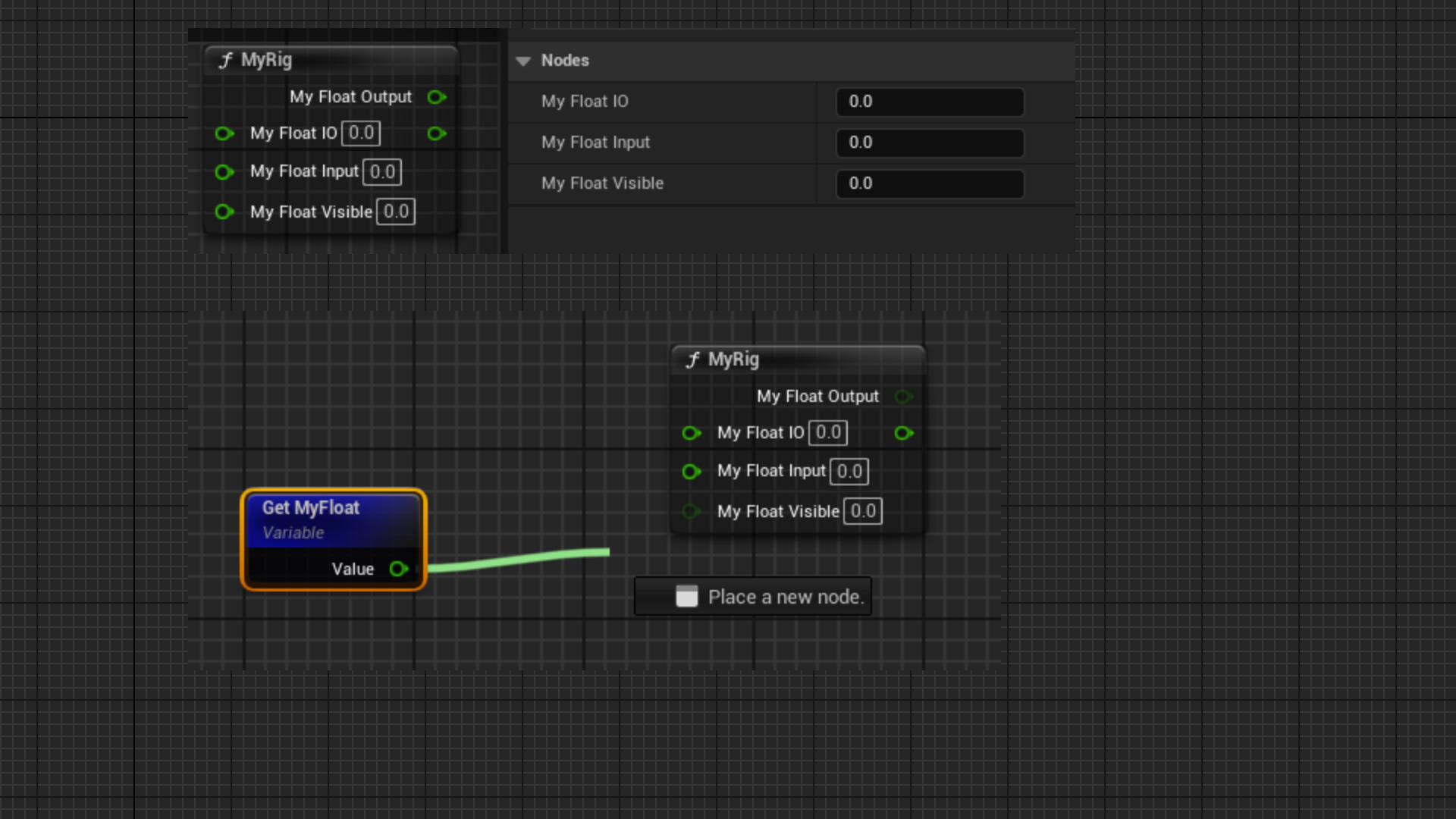
Task: Click My Float IO inline value on upper node
Action: pos(361,133)
